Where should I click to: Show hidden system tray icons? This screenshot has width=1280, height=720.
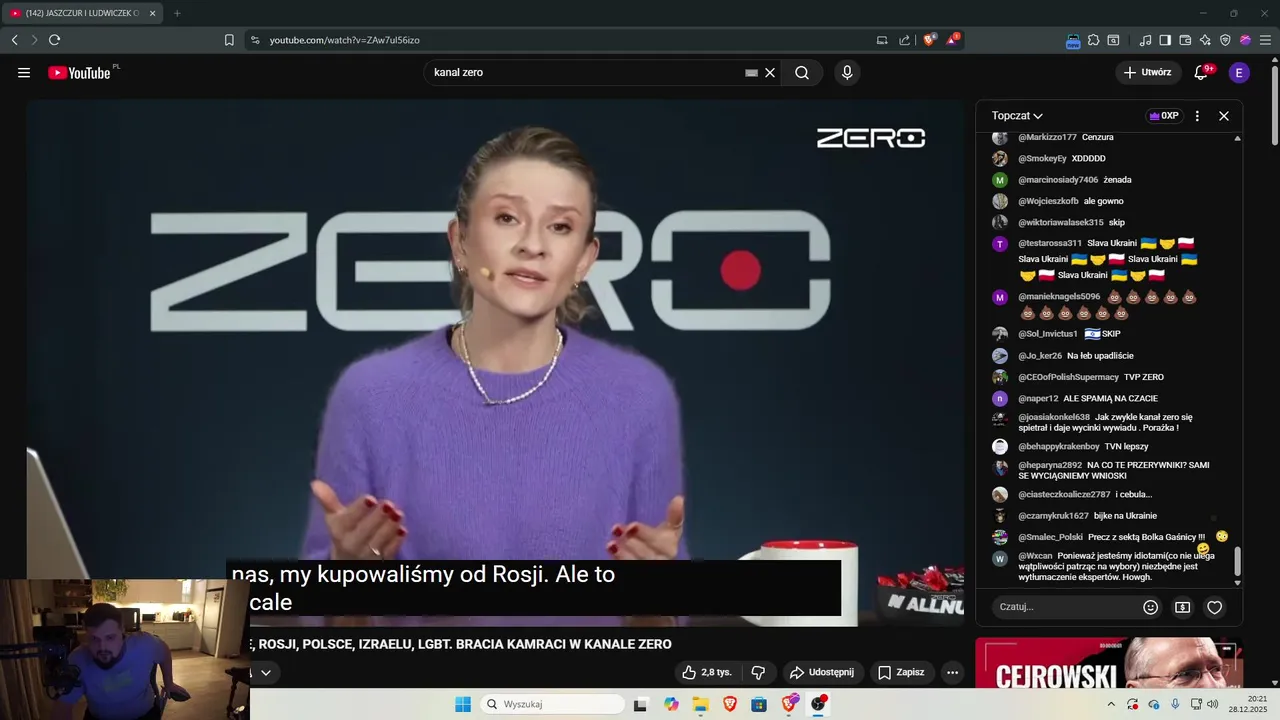click(1110, 704)
